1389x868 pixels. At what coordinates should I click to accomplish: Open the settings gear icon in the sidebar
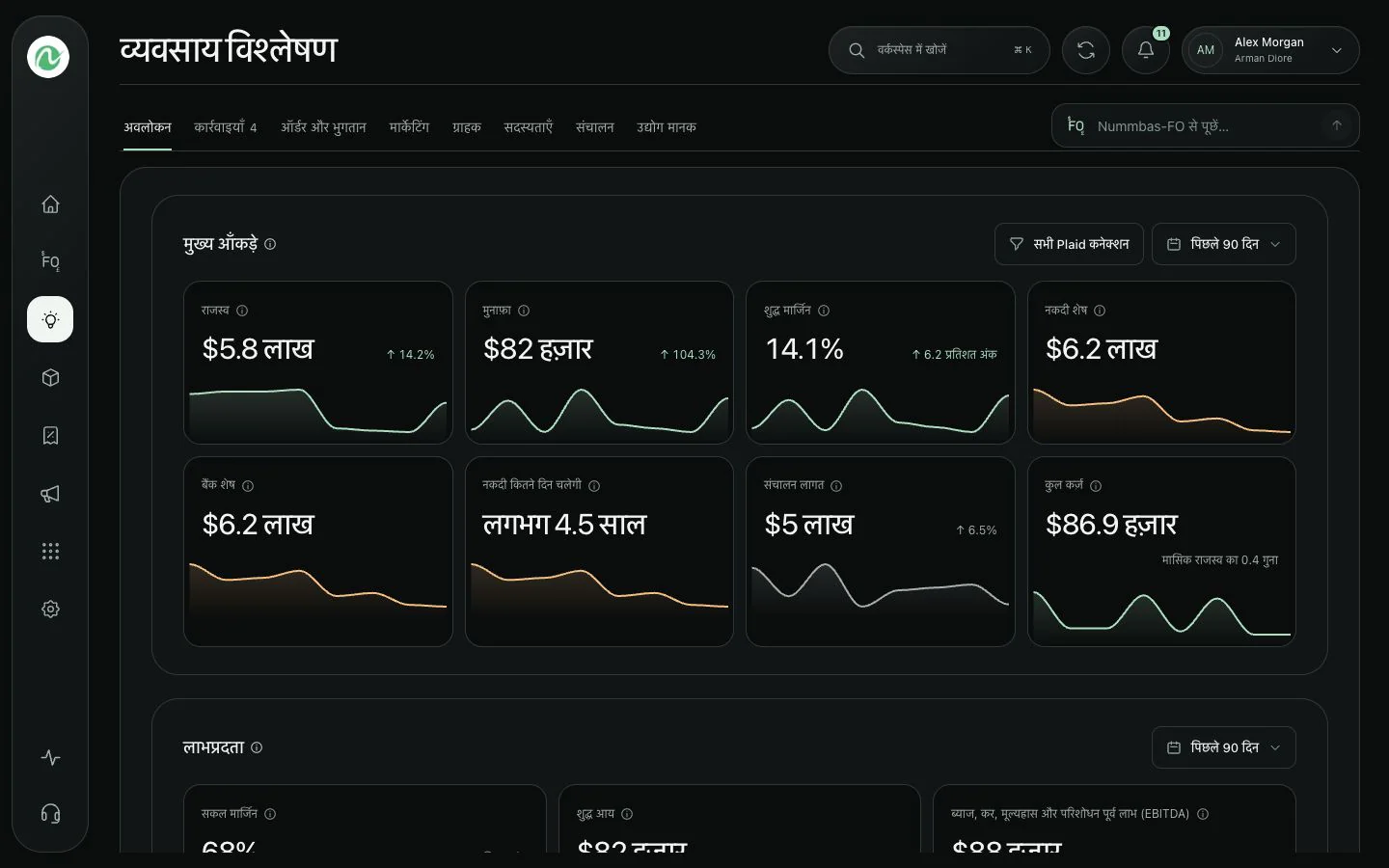pyautogui.click(x=50, y=610)
